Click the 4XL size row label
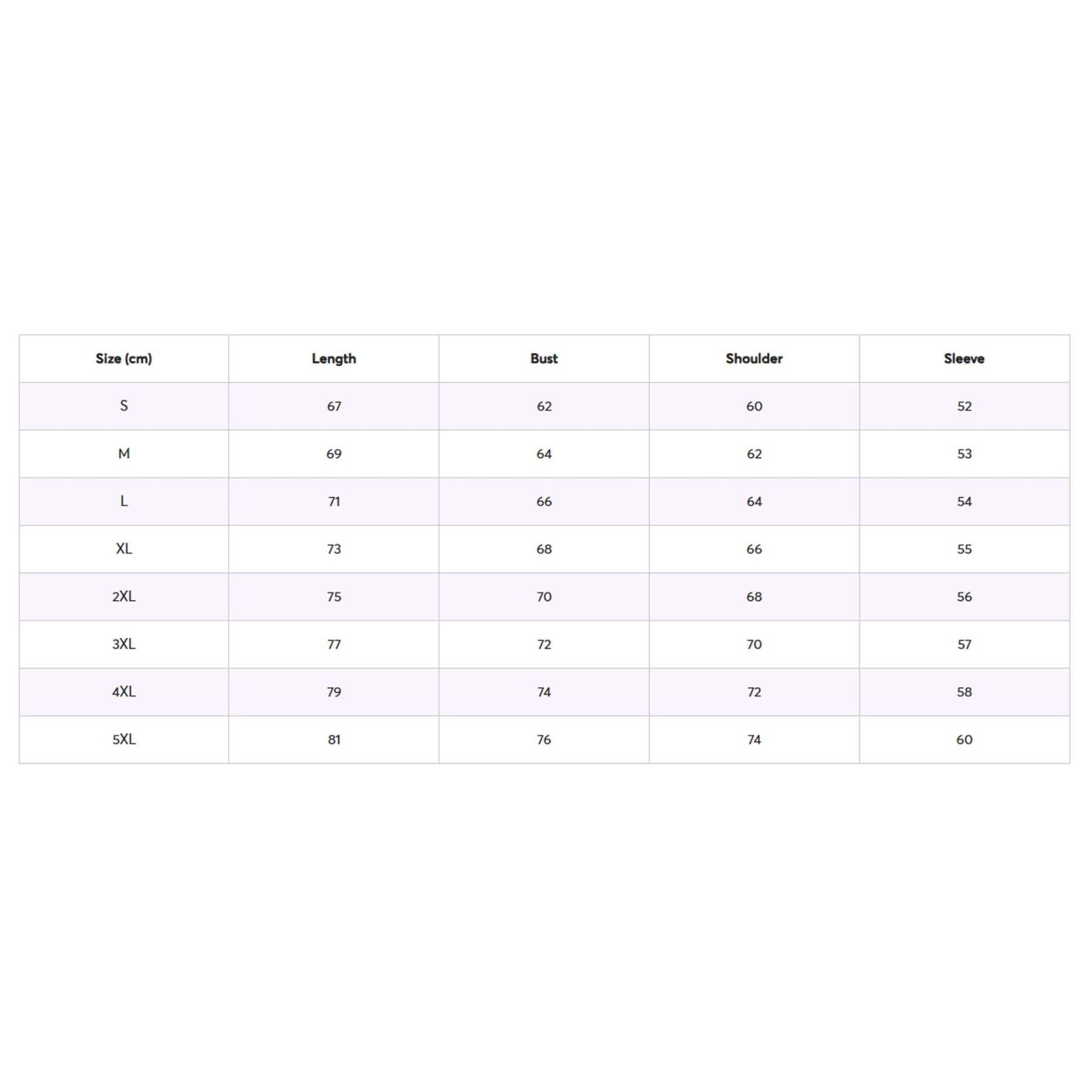Screen dimensions: 1092x1092 [x=124, y=692]
